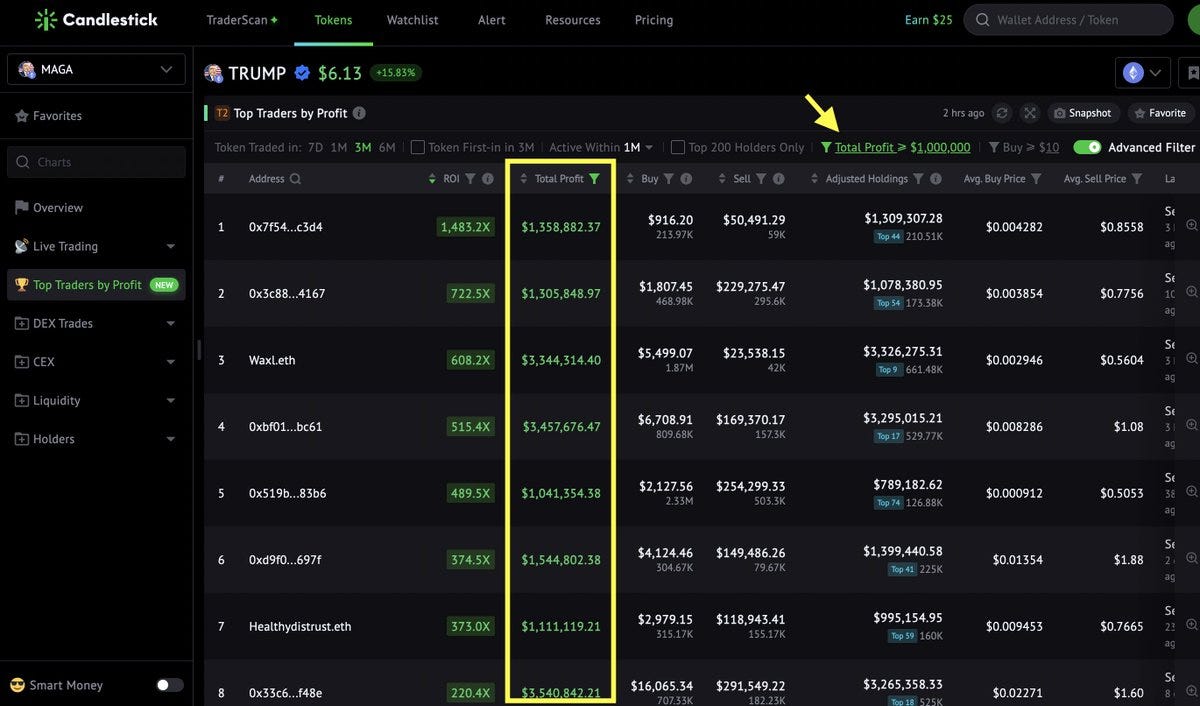This screenshot has height=706, width=1200.
Task: Open info icon beside Top Traders by Profit title
Action: (359, 113)
